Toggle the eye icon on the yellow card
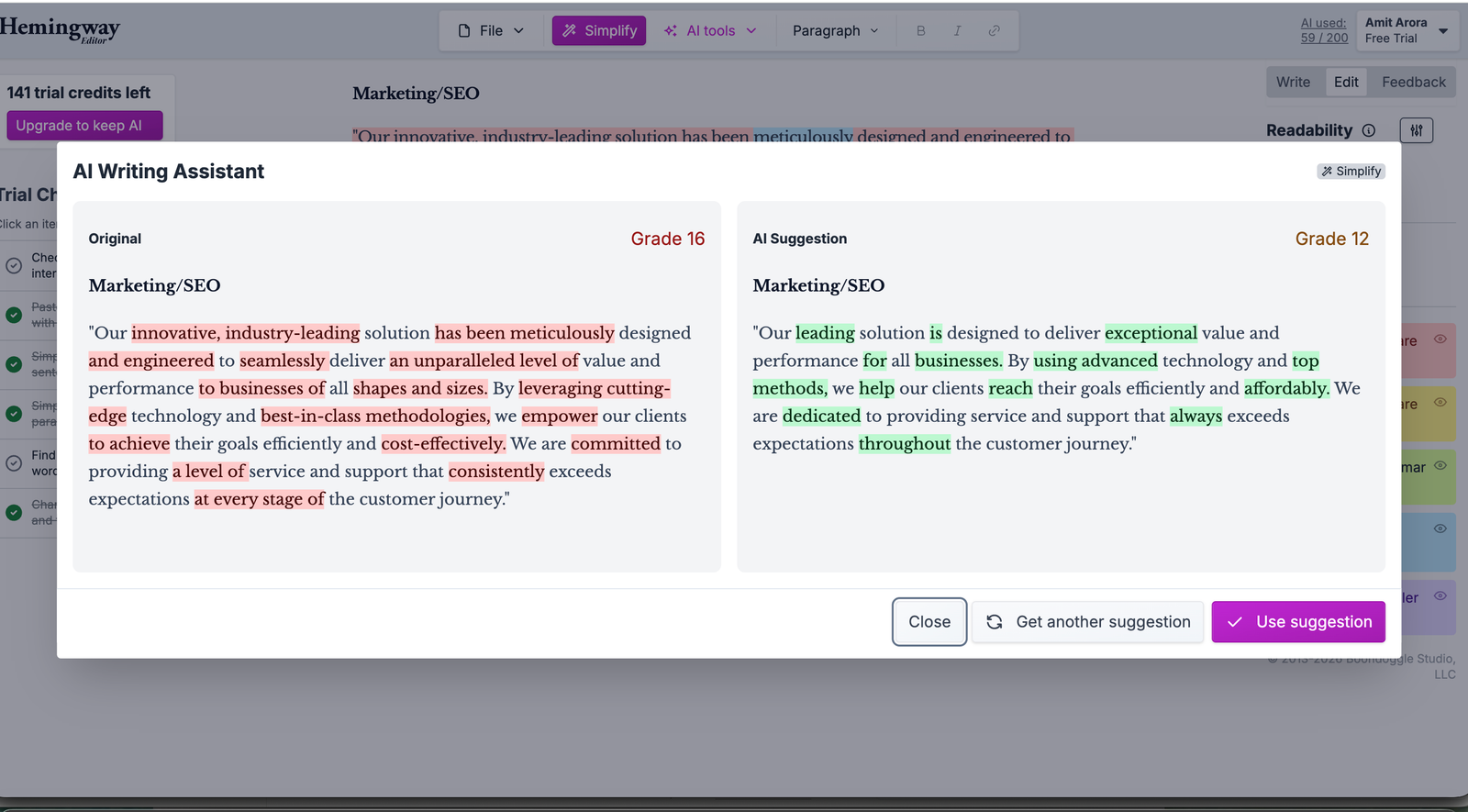The image size is (1468, 812). (x=1440, y=402)
